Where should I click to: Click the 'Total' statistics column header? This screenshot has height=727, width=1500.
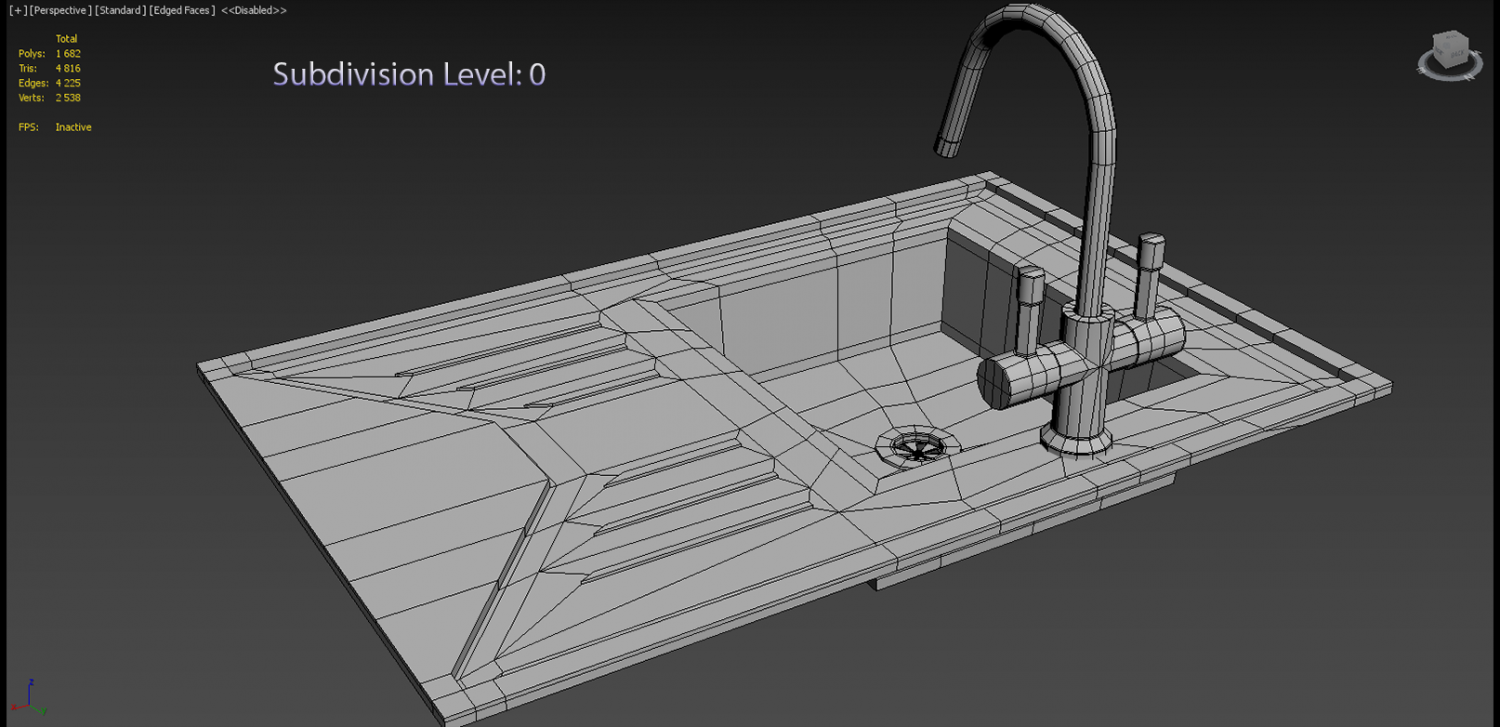click(x=66, y=39)
